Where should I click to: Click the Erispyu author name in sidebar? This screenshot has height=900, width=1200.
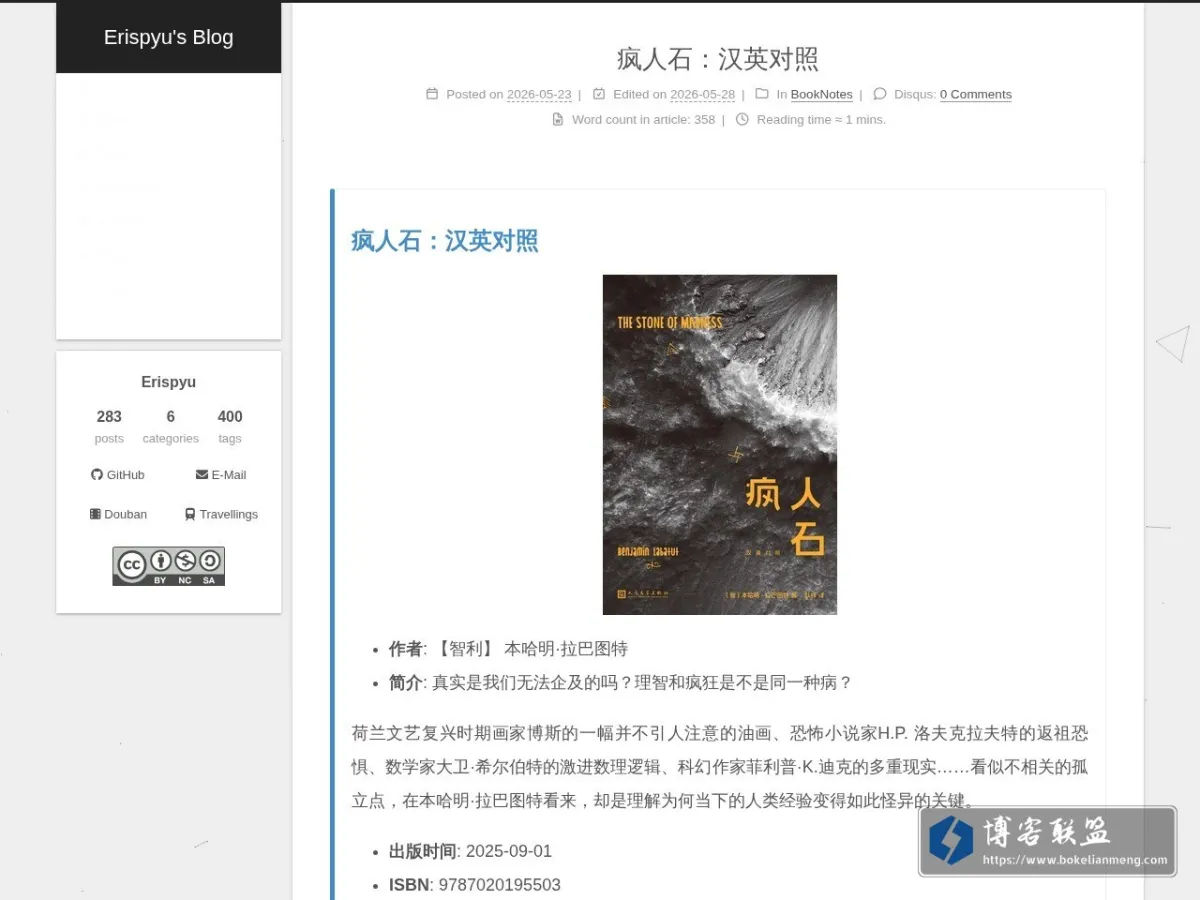tap(168, 382)
